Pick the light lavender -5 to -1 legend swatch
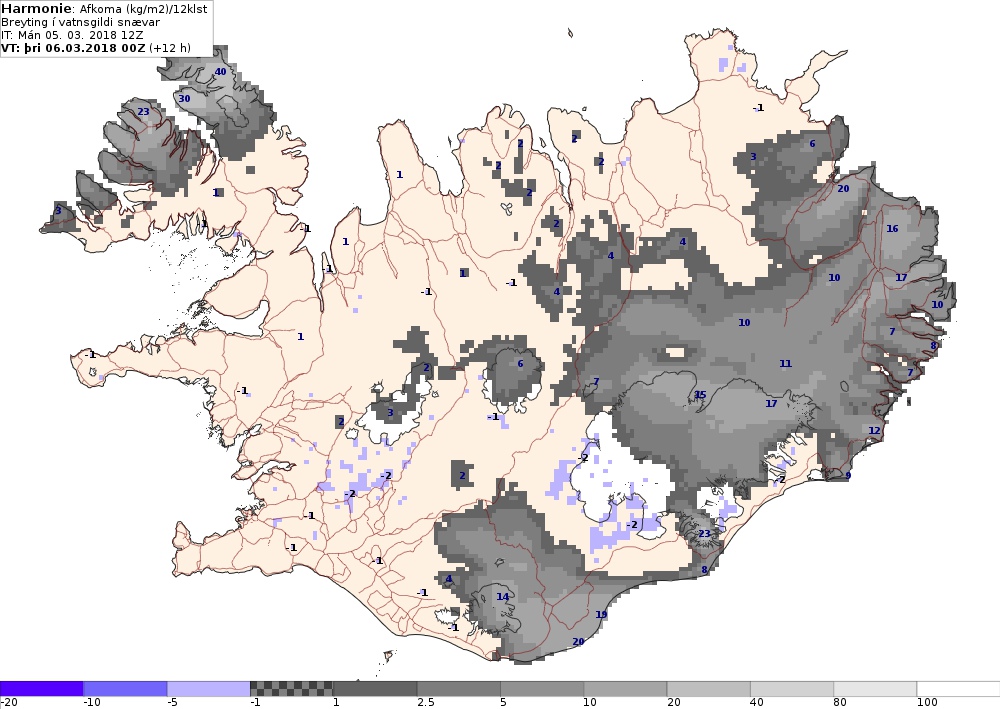This screenshot has width=1000, height=709. tap(209, 689)
